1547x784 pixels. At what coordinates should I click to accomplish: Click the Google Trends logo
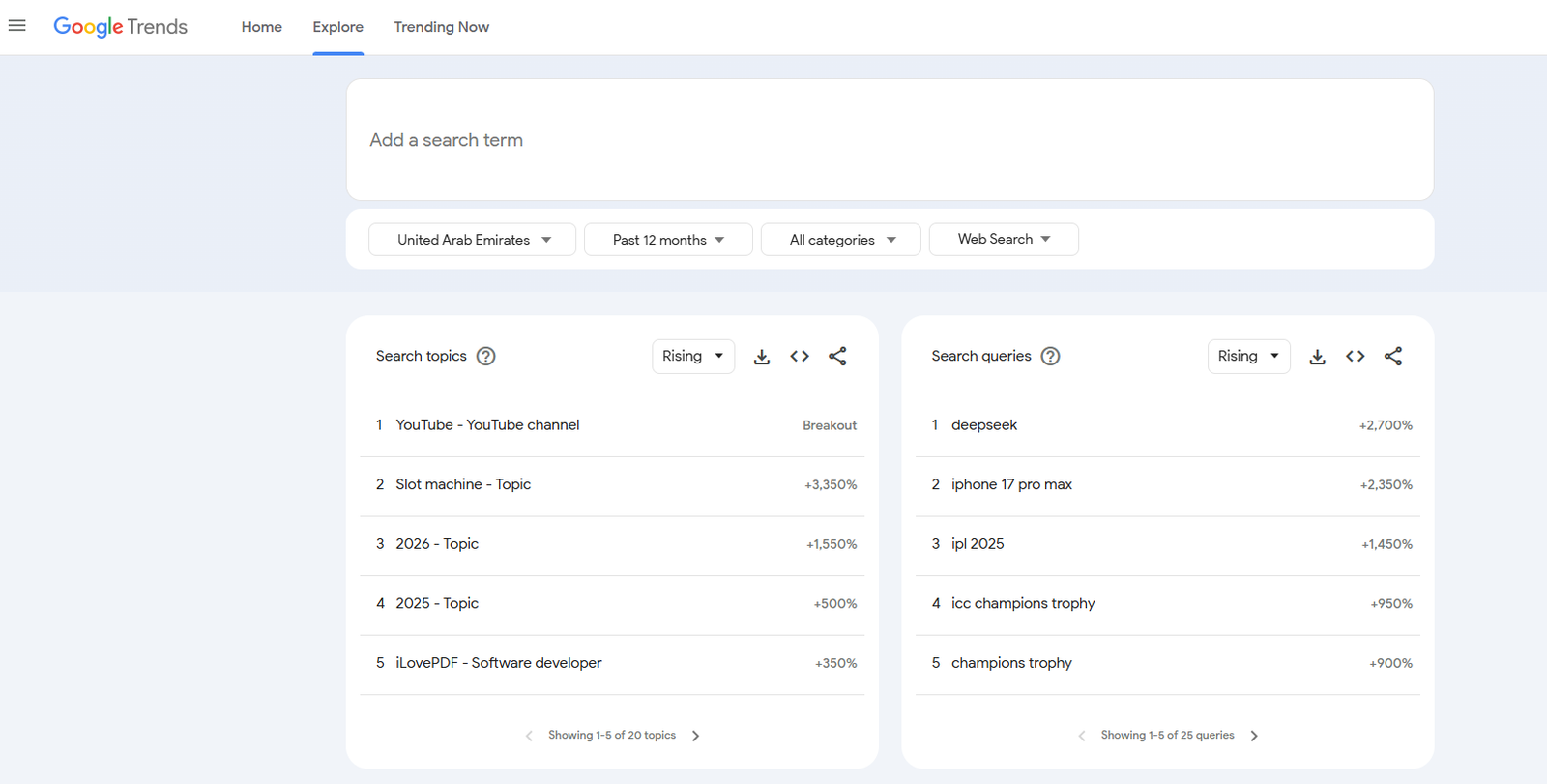point(120,27)
